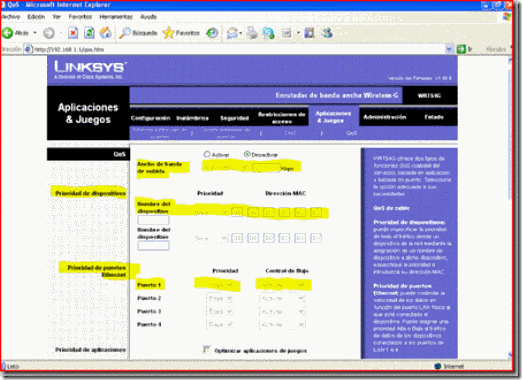Open the History/Media round icon in toolbar
Screen dimensions: 522x380
point(212,33)
